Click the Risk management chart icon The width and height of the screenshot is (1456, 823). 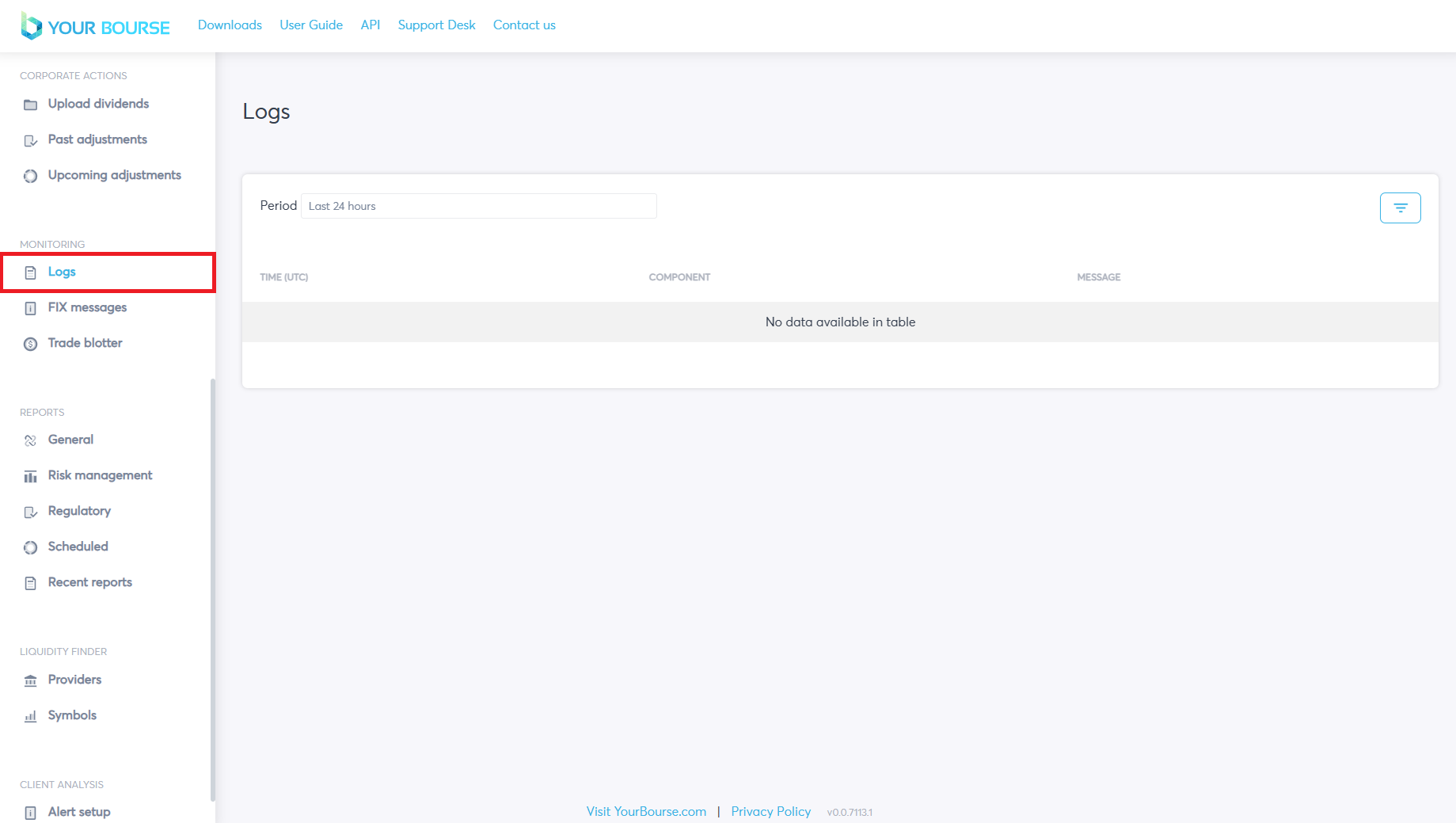(x=30, y=476)
